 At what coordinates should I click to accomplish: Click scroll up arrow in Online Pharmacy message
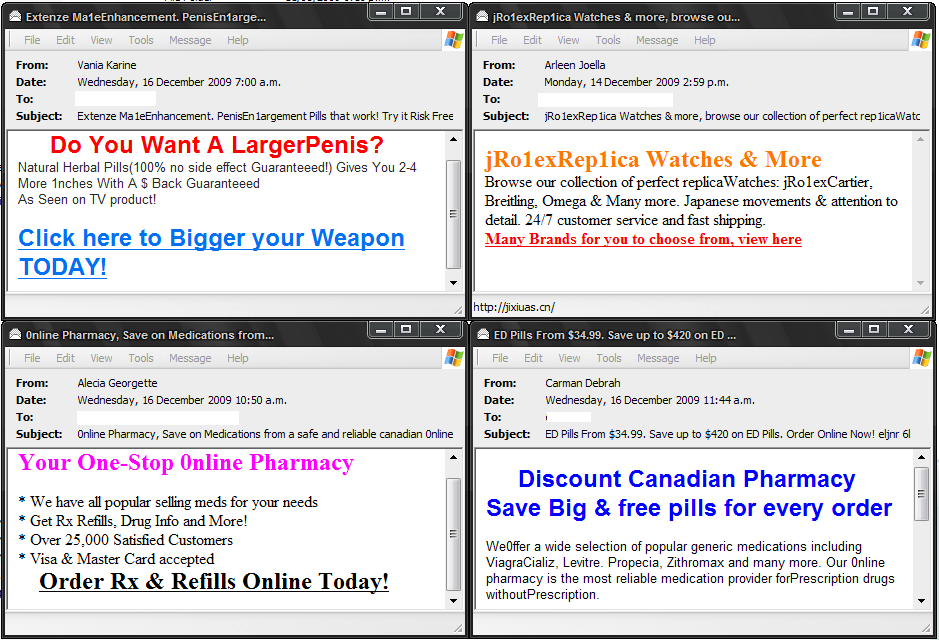(453, 457)
